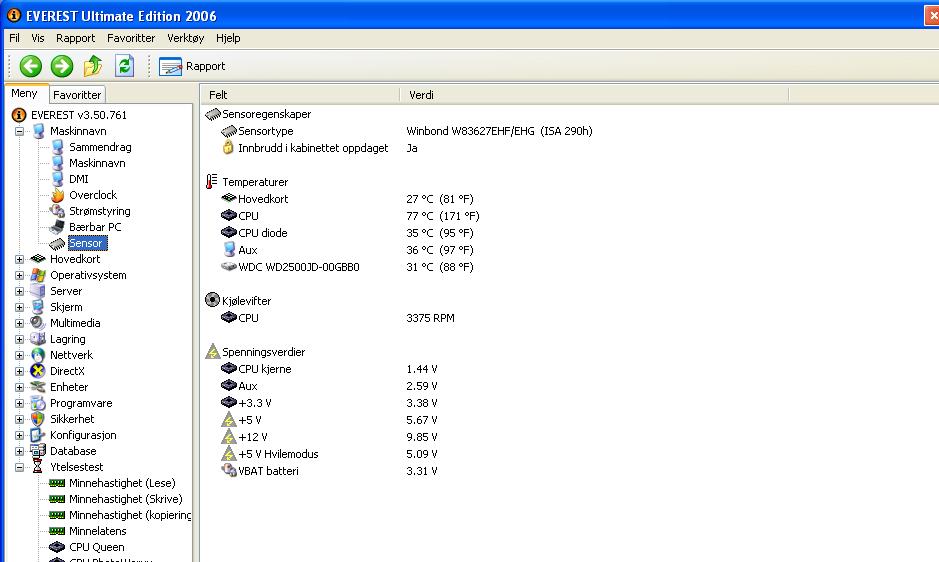This screenshot has height=562, width=939.
Task: Select Minnelatens benchmark item
Action: tap(98, 531)
